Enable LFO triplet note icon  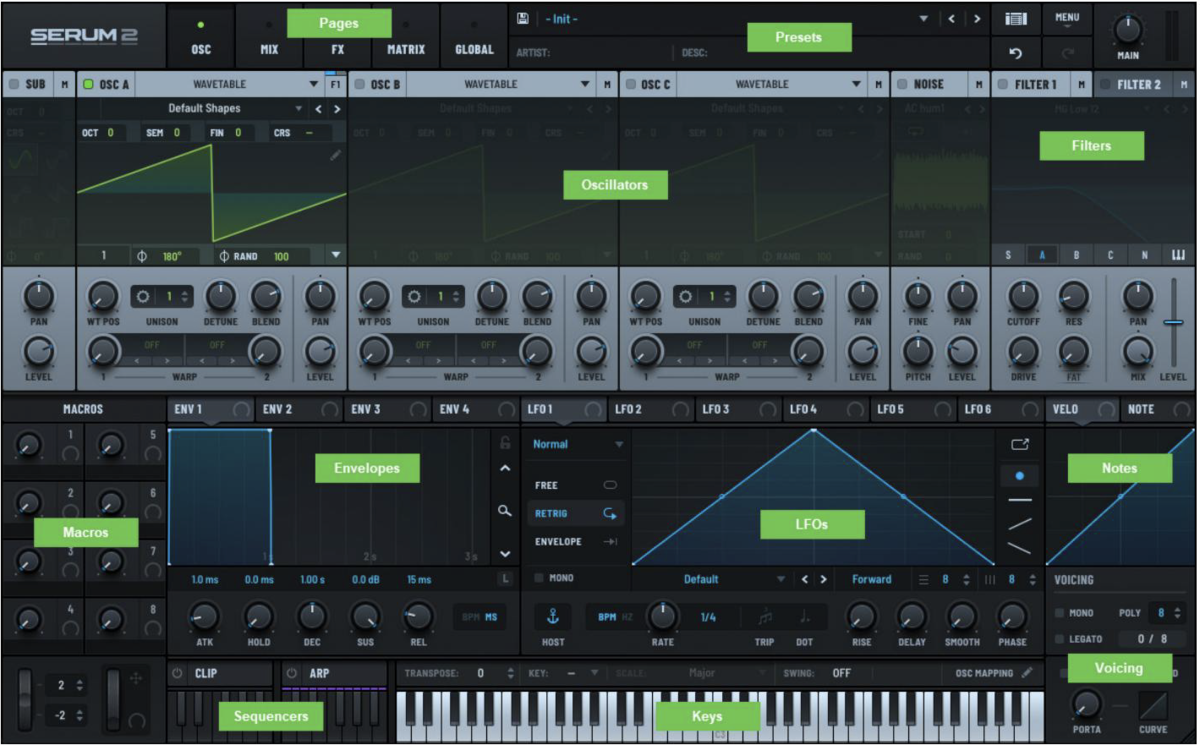(765, 617)
